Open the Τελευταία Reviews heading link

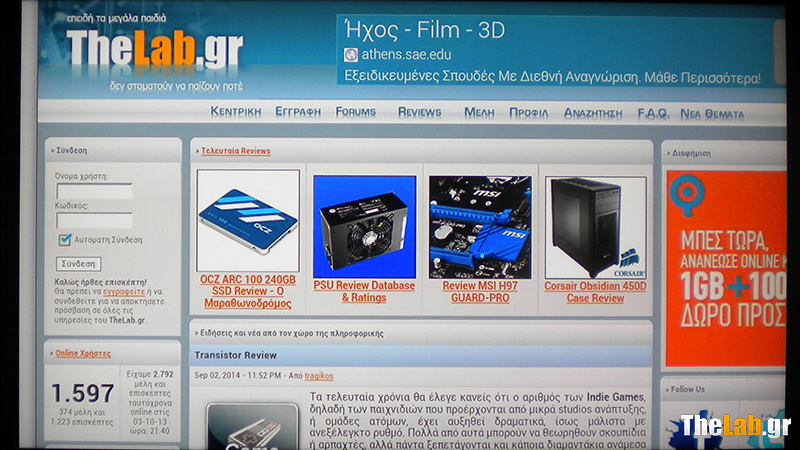point(236,151)
